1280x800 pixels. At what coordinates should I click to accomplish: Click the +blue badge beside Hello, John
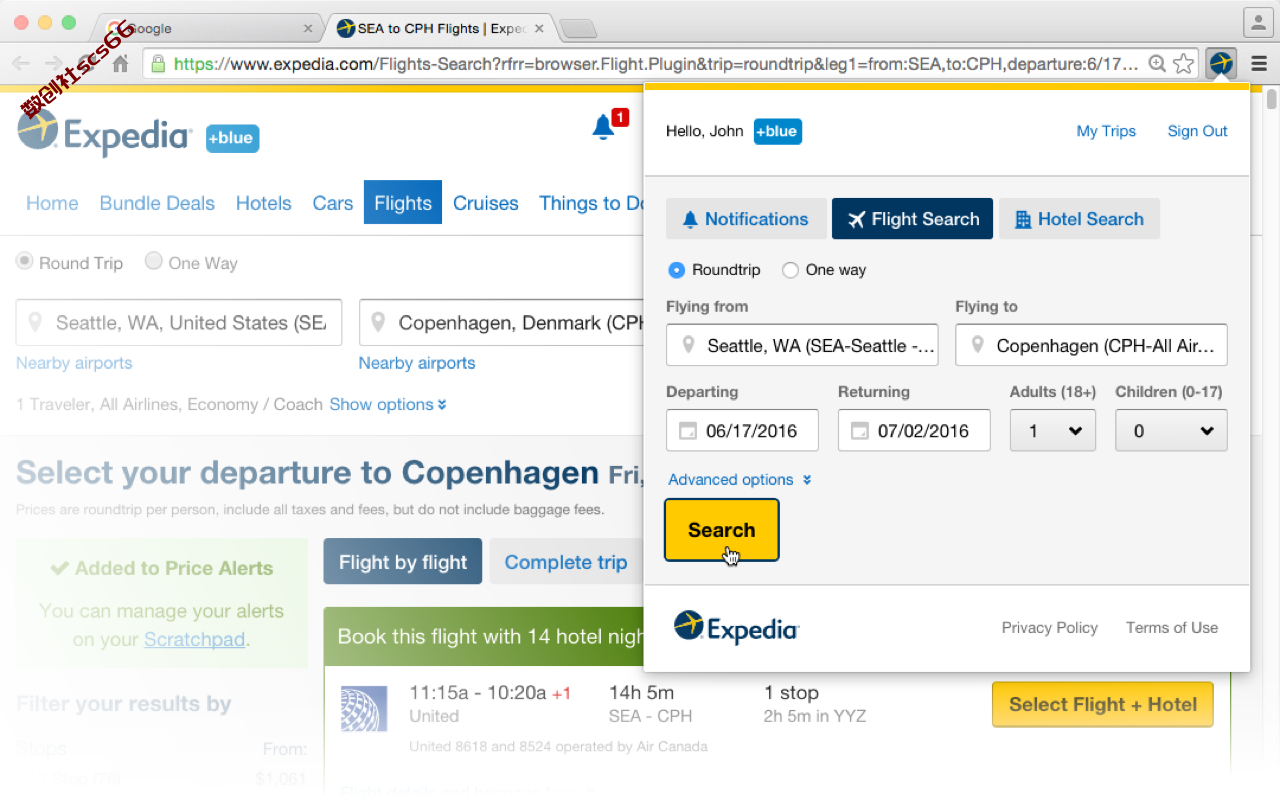click(x=777, y=131)
